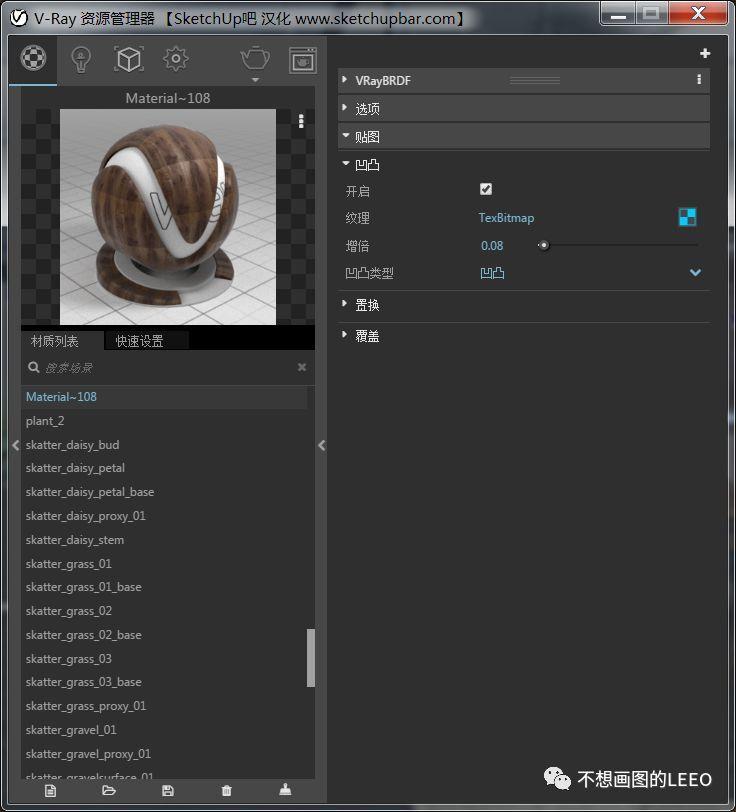Clear the search field with the X
The image size is (736, 812).
tap(302, 367)
